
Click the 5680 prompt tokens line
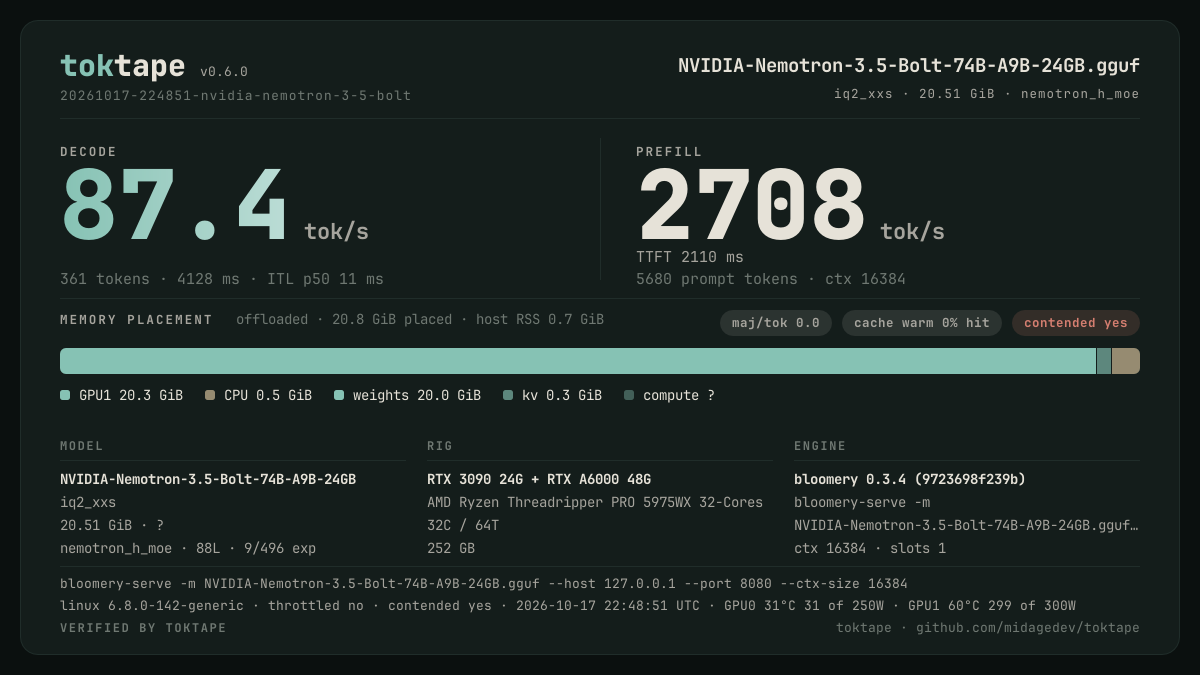click(x=771, y=279)
